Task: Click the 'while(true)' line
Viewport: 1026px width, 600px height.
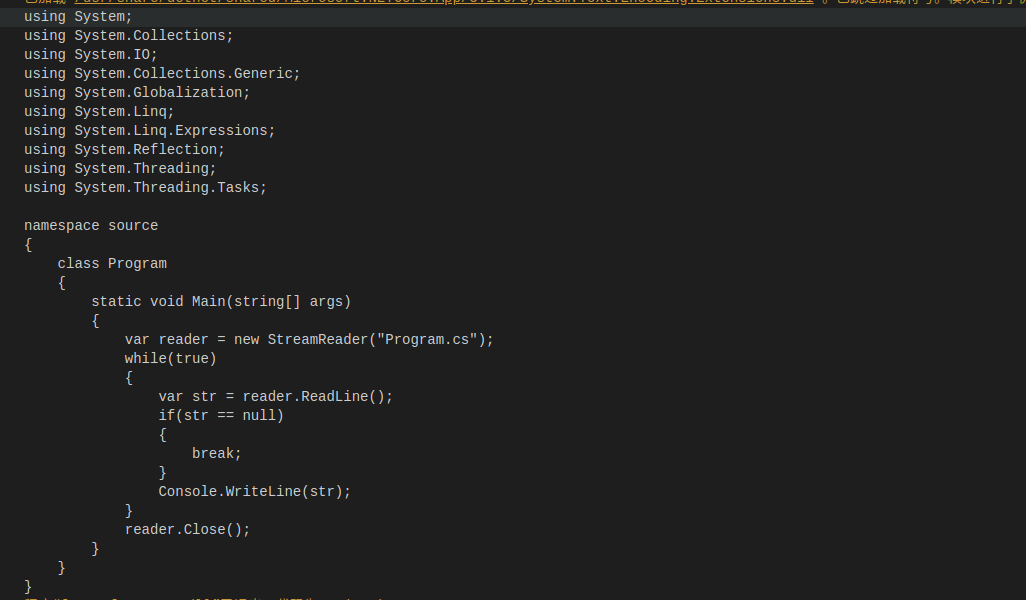Action: click(170, 358)
